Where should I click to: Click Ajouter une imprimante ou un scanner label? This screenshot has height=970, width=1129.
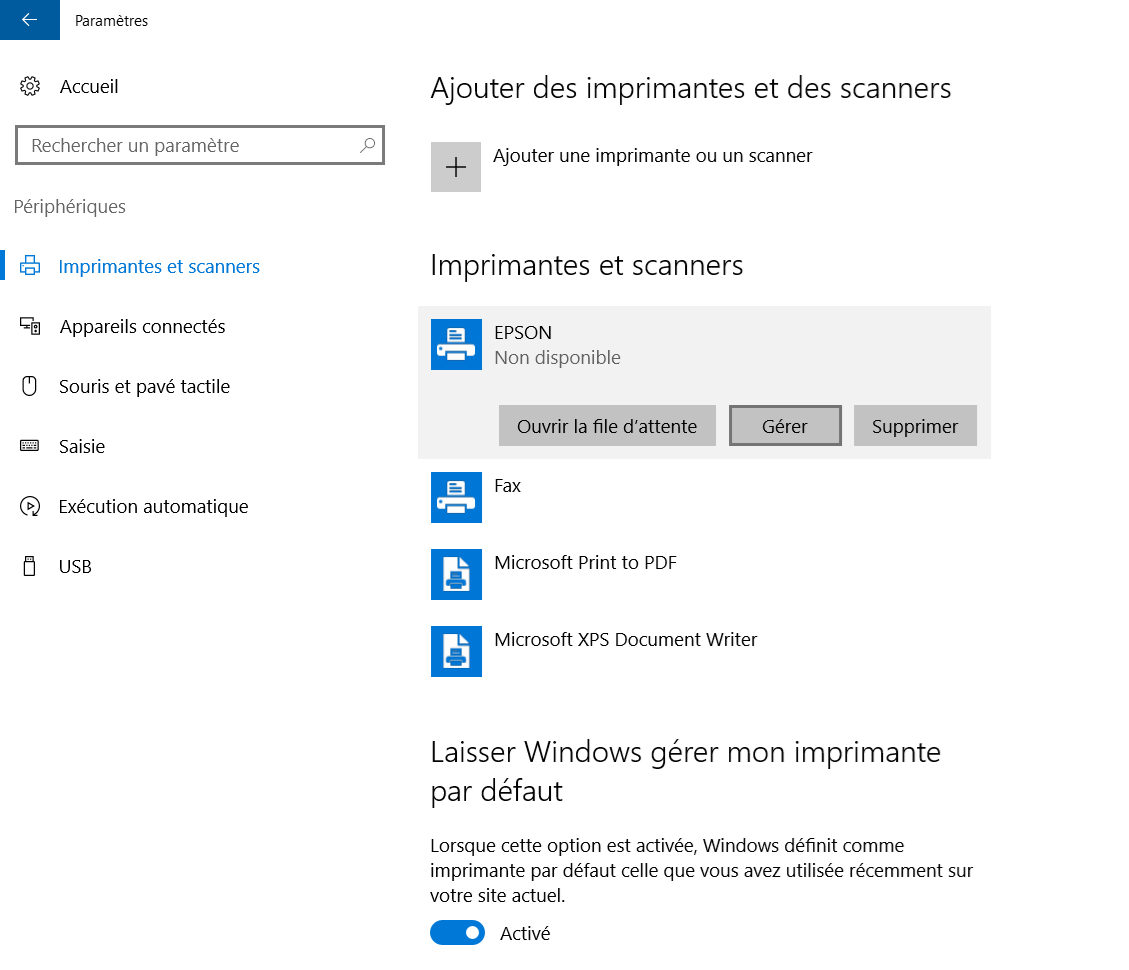point(652,156)
